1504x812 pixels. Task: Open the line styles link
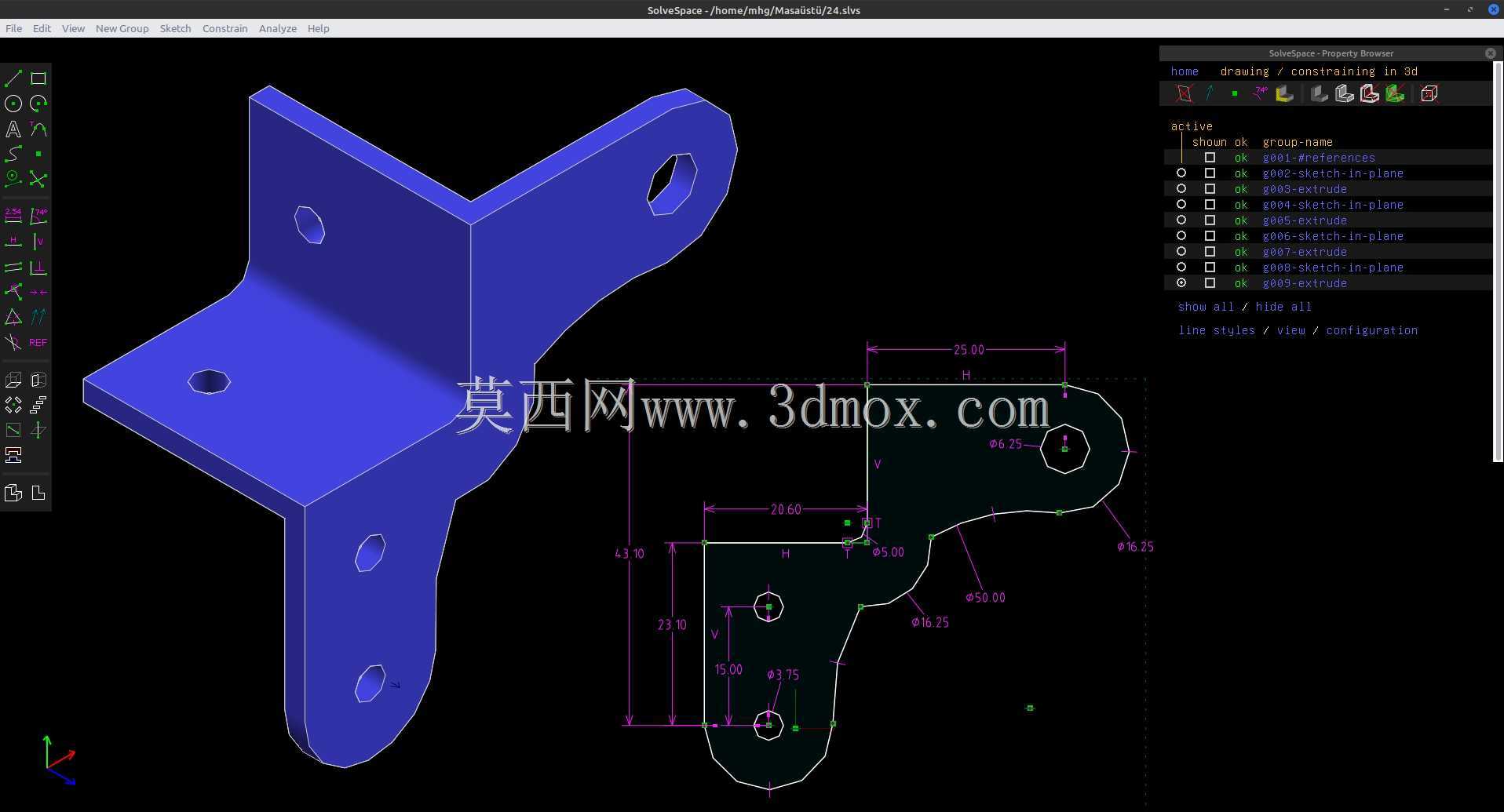[x=1217, y=330]
